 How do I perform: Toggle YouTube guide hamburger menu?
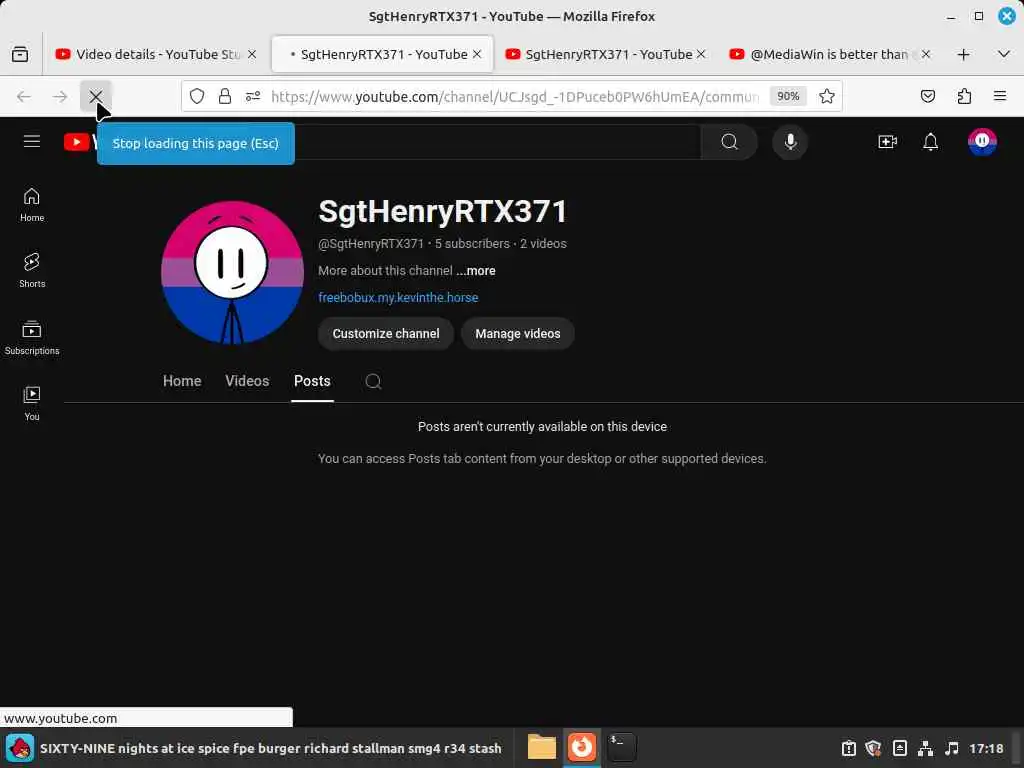coord(32,141)
